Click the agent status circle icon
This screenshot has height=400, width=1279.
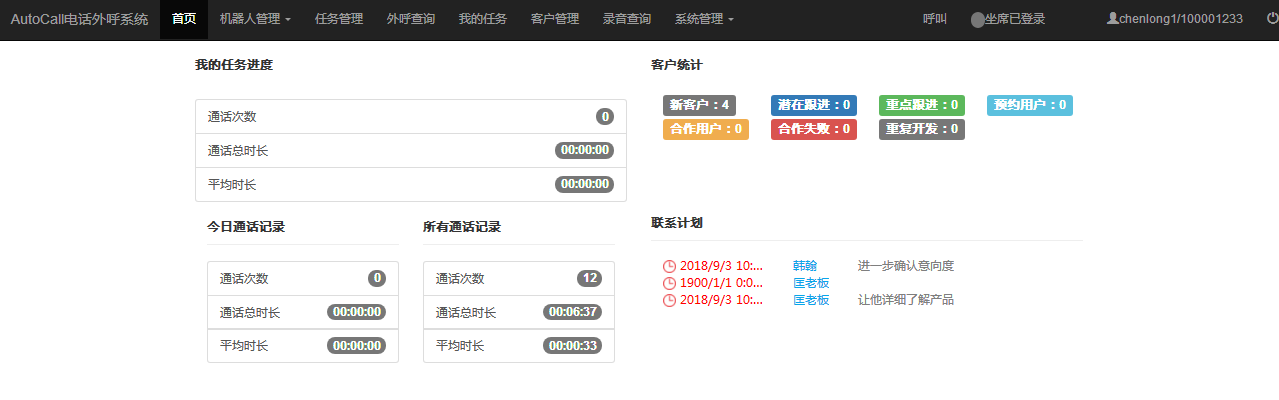click(x=977, y=20)
